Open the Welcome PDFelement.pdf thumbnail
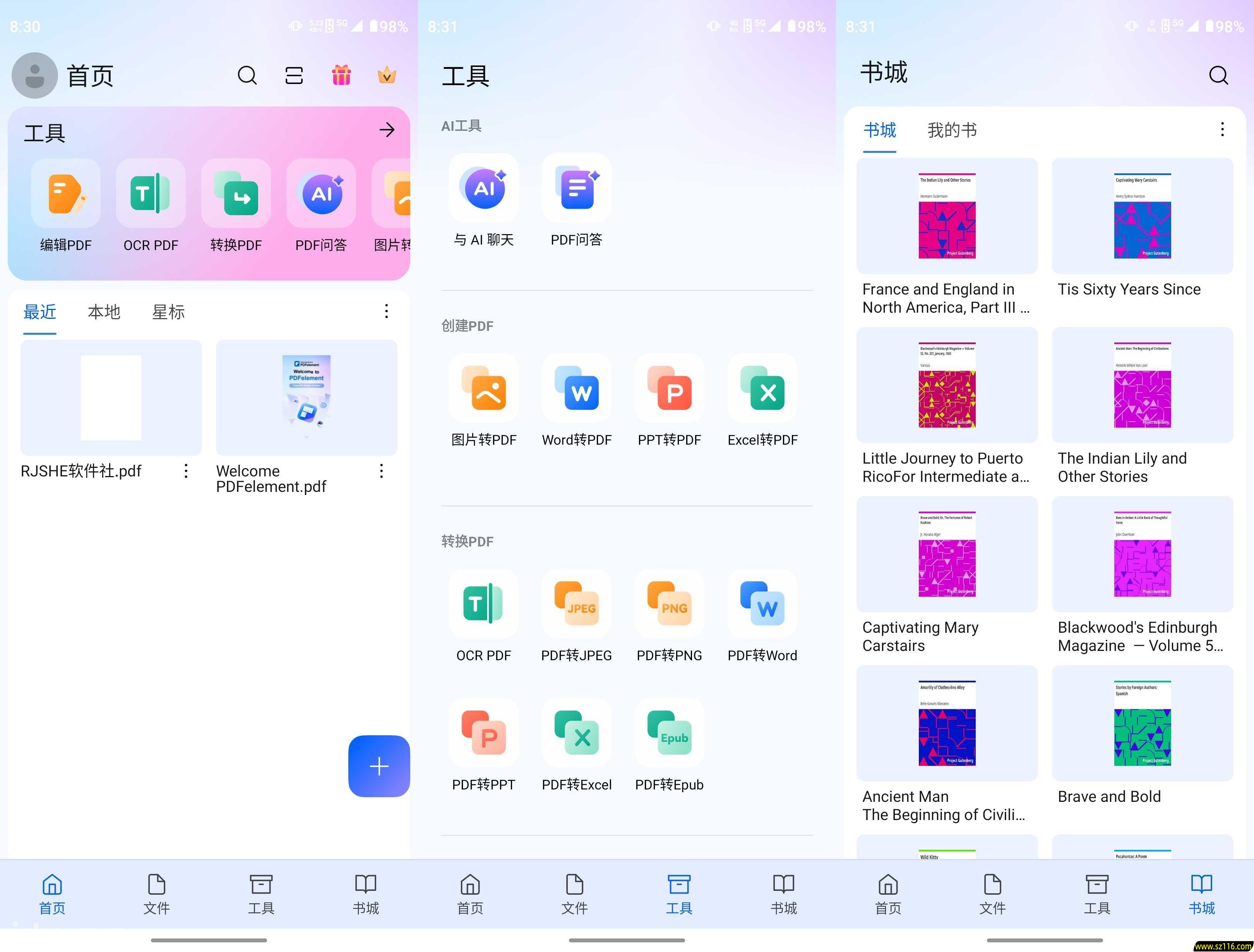Image resolution: width=1254 pixels, height=952 pixels. pos(305,397)
